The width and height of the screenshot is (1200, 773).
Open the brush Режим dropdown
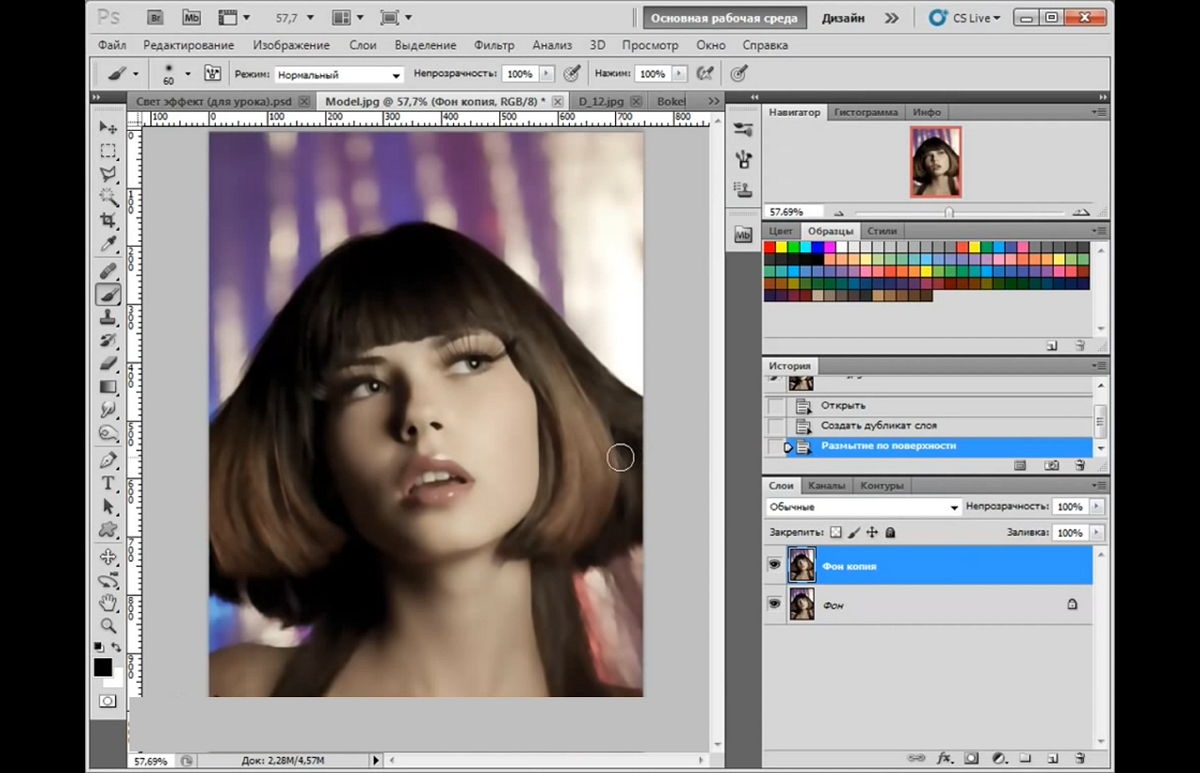[339, 74]
